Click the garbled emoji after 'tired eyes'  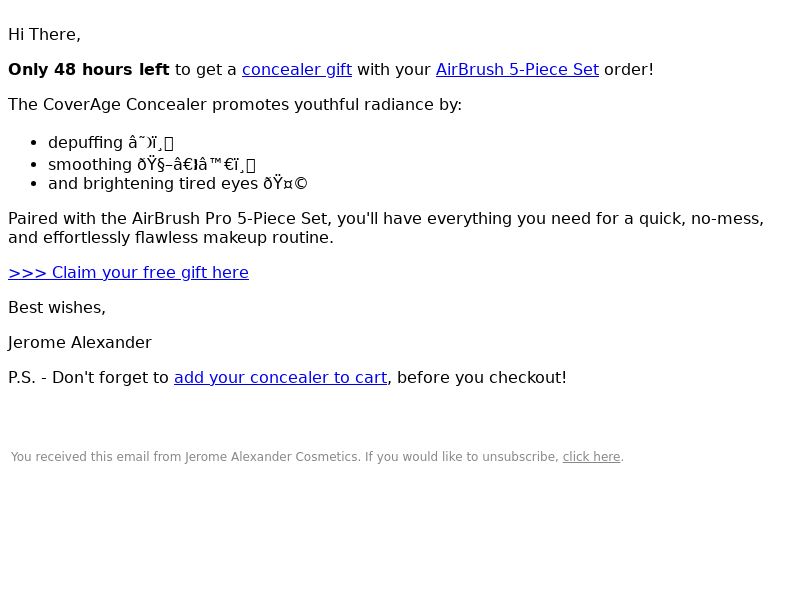coord(285,183)
